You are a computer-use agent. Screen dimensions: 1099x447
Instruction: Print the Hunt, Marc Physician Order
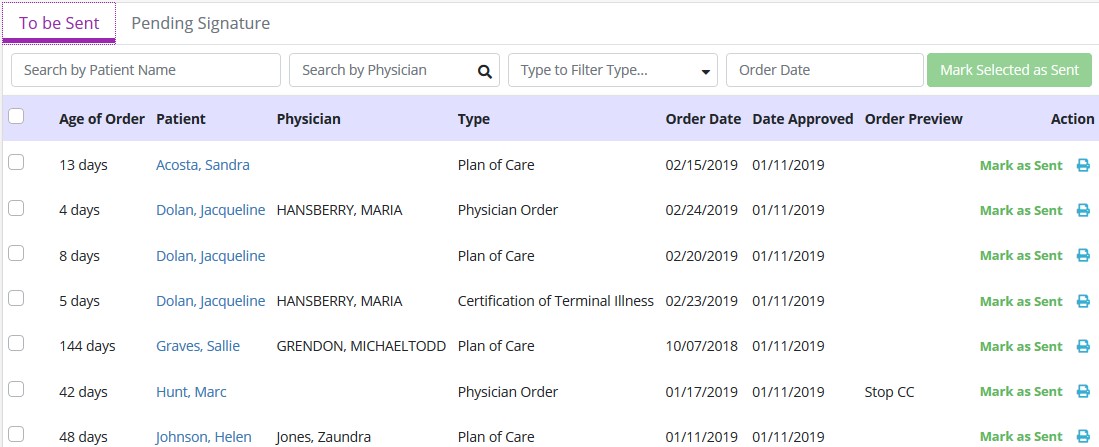[1083, 392]
